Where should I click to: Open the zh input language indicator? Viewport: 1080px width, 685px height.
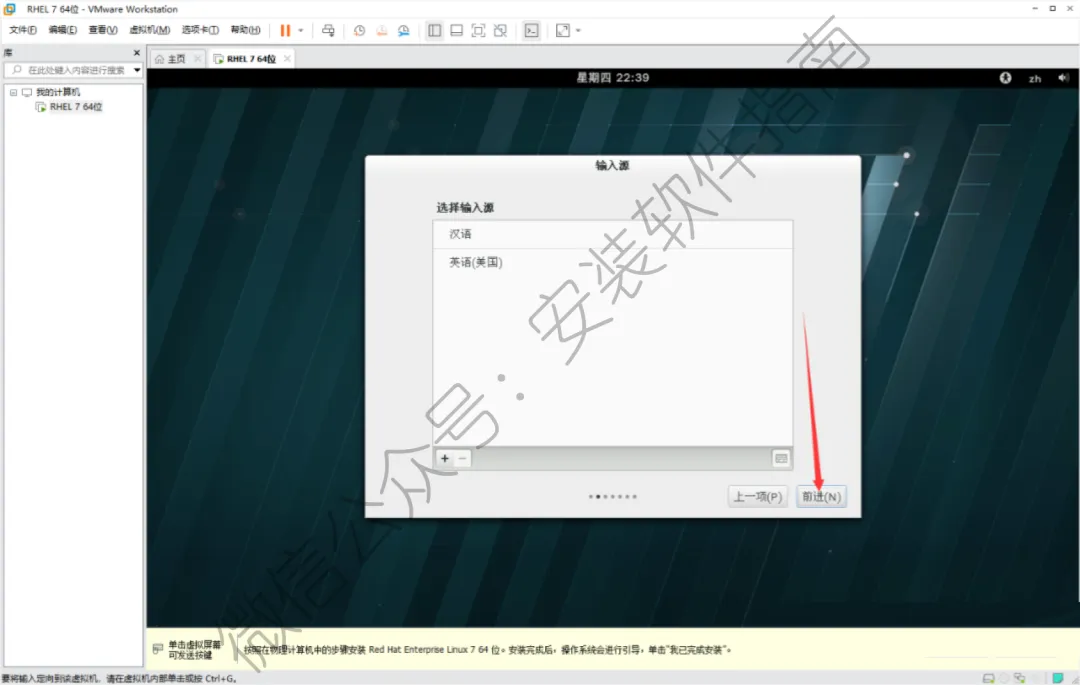click(1035, 78)
